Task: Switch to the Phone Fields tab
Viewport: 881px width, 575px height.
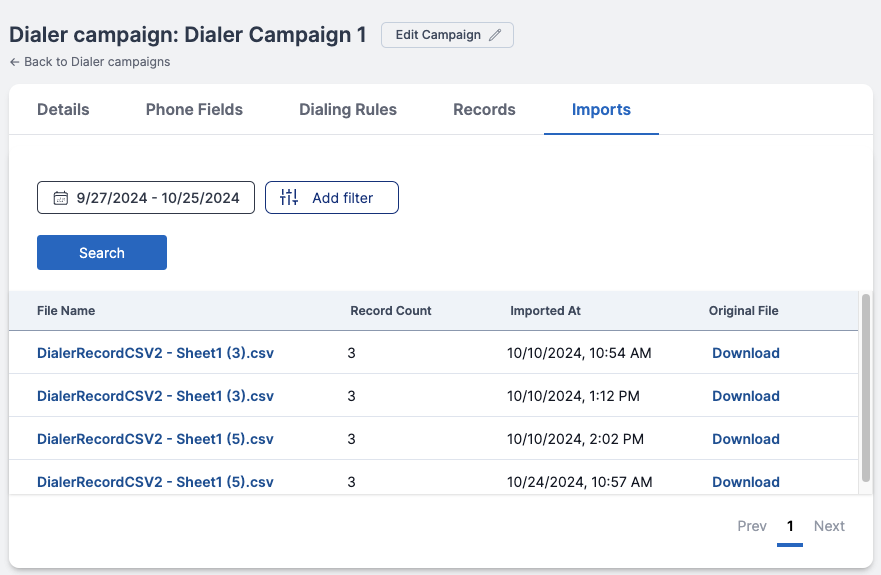Action: pyautogui.click(x=194, y=110)
